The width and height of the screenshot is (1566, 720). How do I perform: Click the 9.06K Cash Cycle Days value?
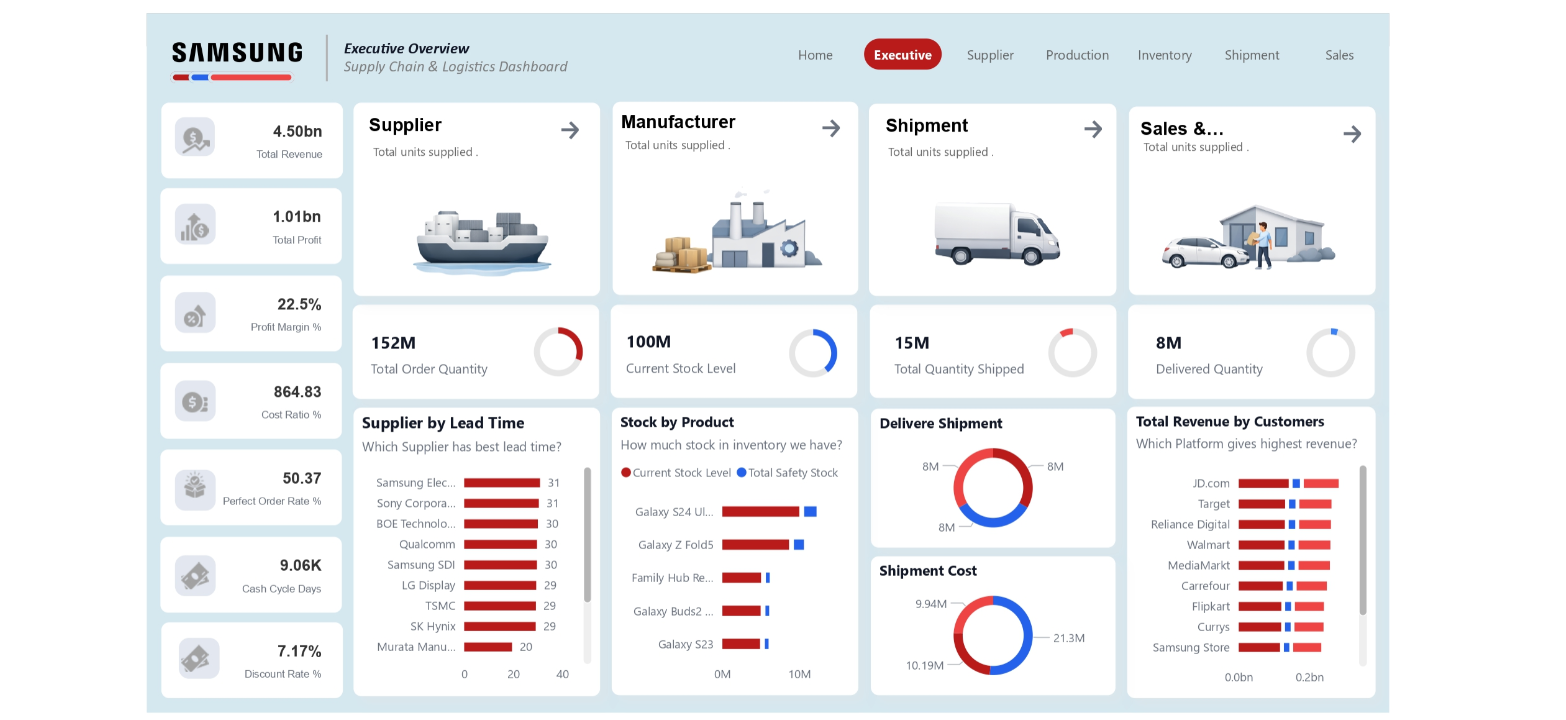coord(301,565)
